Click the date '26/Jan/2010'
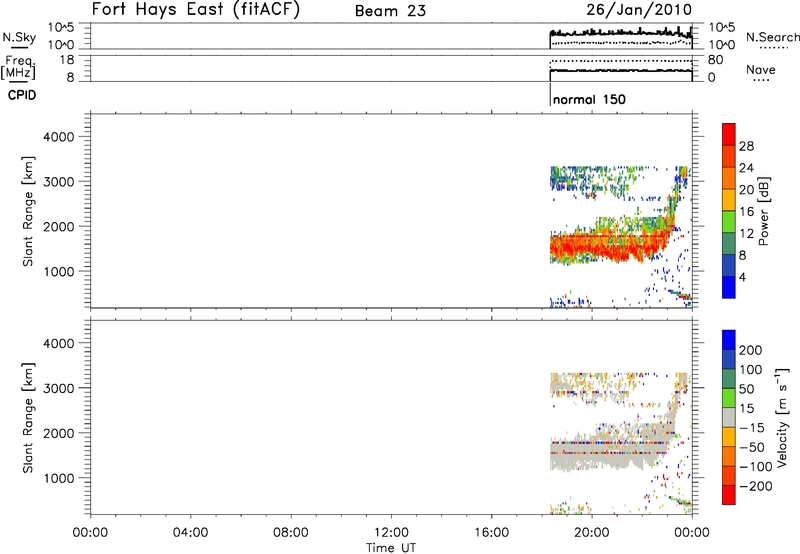The width and height of the screenshot is (800, 554). click(x=639, y=10)
